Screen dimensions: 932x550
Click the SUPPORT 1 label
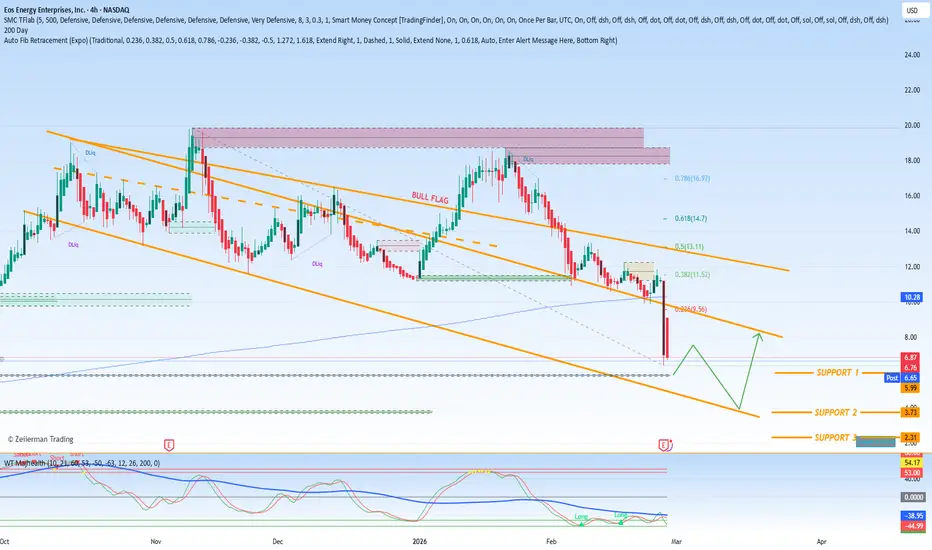pos(837,372)
